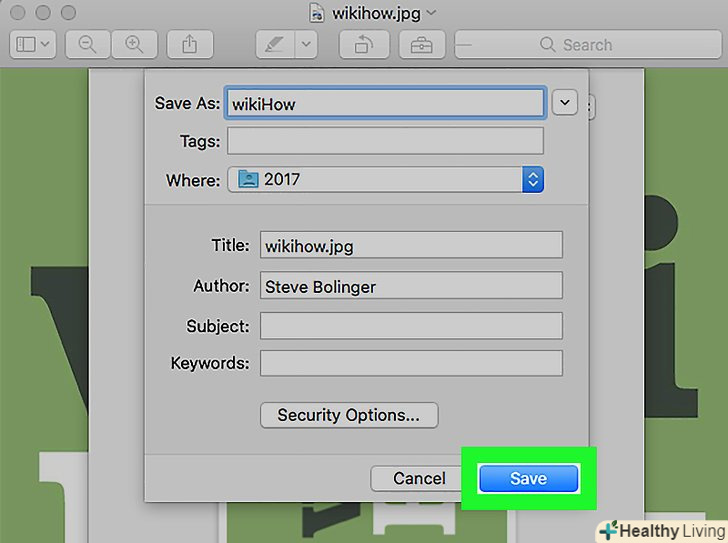Focus the Author field with Steve Bolinger
This screenshot has height=543, width=728.
point(411,286)
